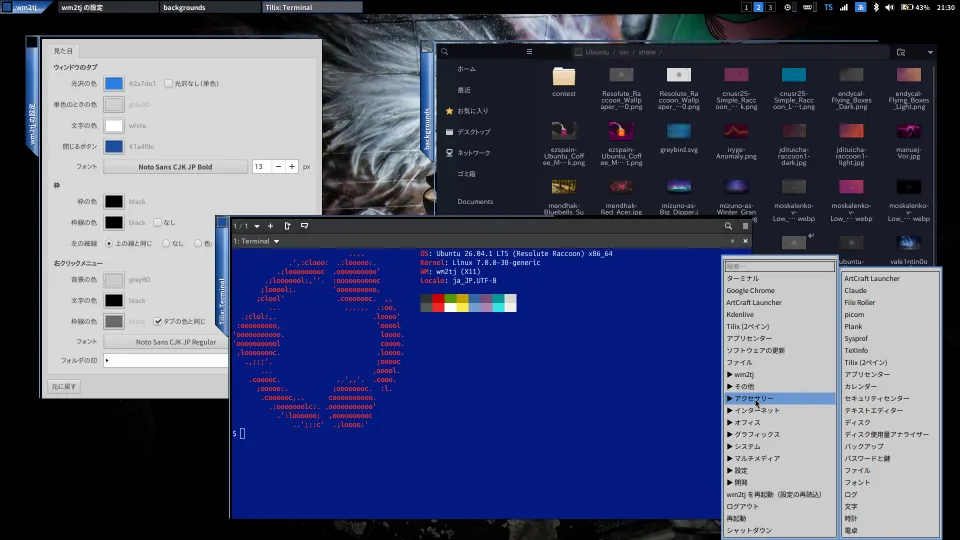Image resolution: width=960 pixels, height=540 pixels.
Task: Click 元に戻す reset button
Action: (64, 387)
